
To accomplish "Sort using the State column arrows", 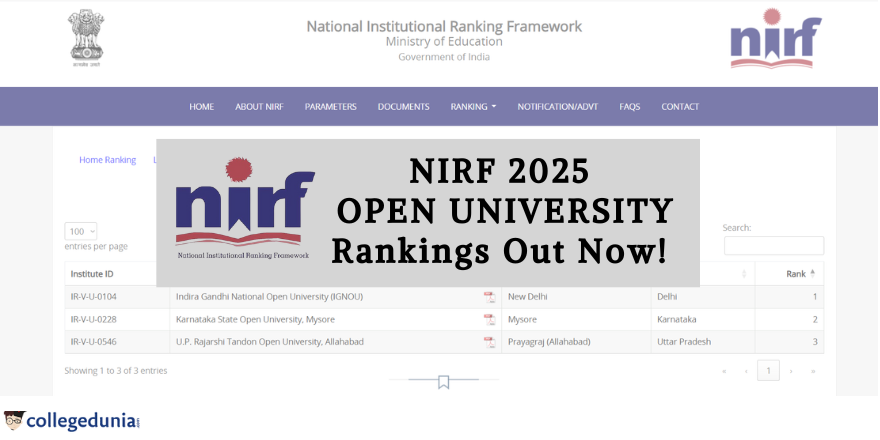I will (x=744, y=274).
